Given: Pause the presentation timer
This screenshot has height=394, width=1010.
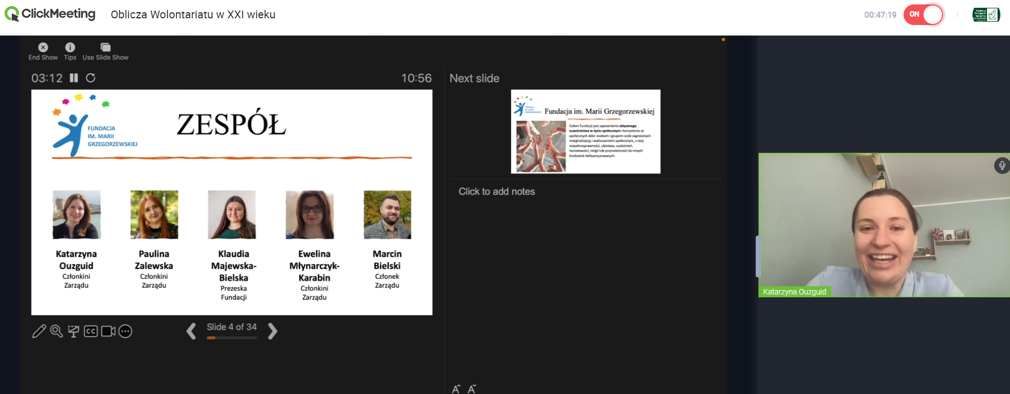Looking at the screenshot, I should pyautogui.click(x=74, y=78).
